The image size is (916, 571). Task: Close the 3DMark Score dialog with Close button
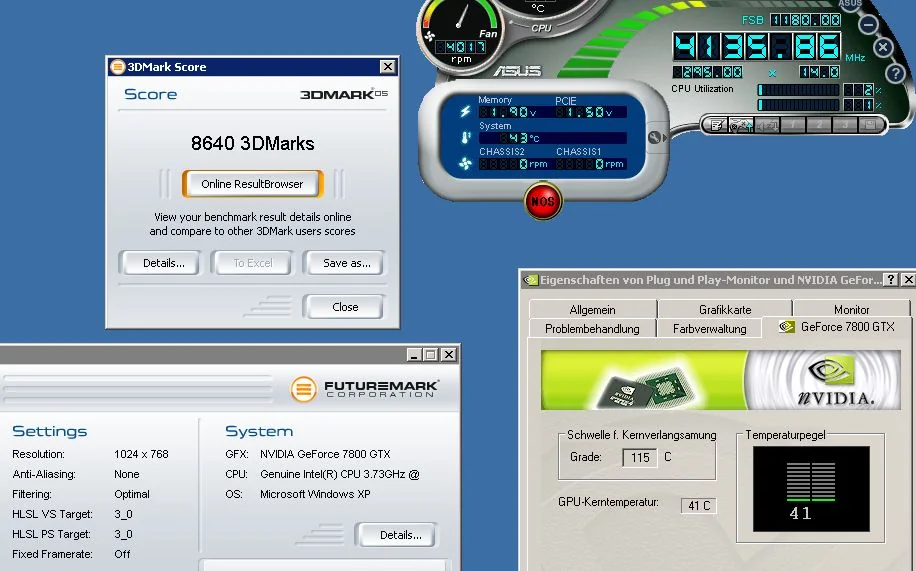point(344,307)
